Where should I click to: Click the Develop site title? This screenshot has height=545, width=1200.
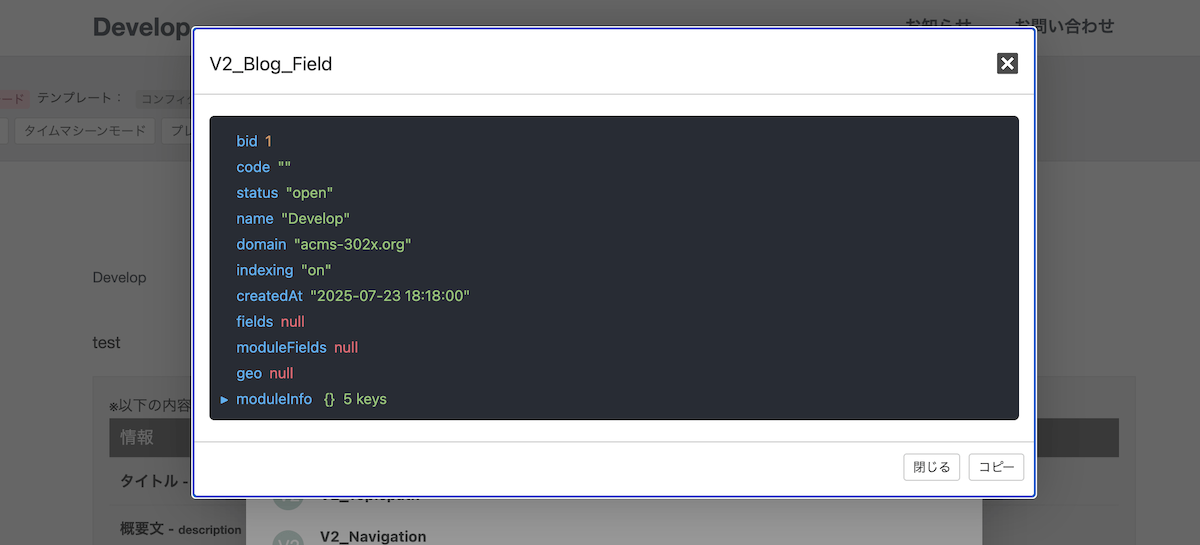click(x=141, y=27)
